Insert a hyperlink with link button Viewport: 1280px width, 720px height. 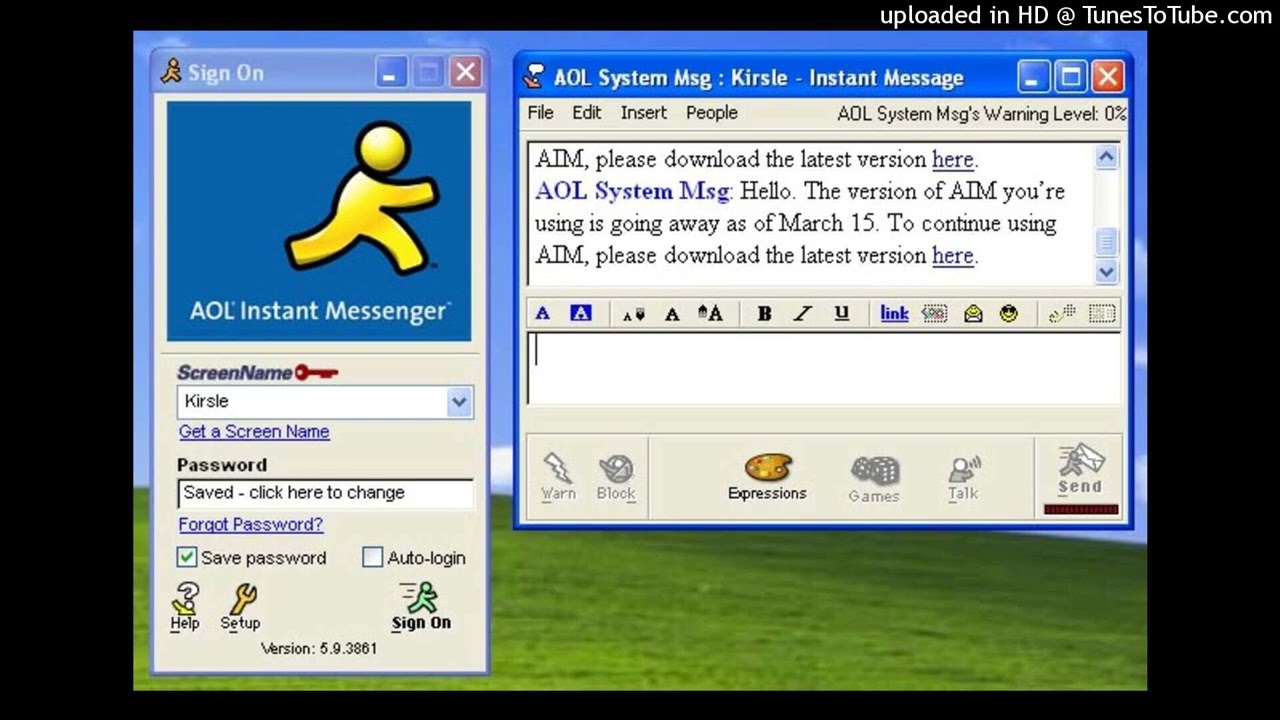(894, 313)
